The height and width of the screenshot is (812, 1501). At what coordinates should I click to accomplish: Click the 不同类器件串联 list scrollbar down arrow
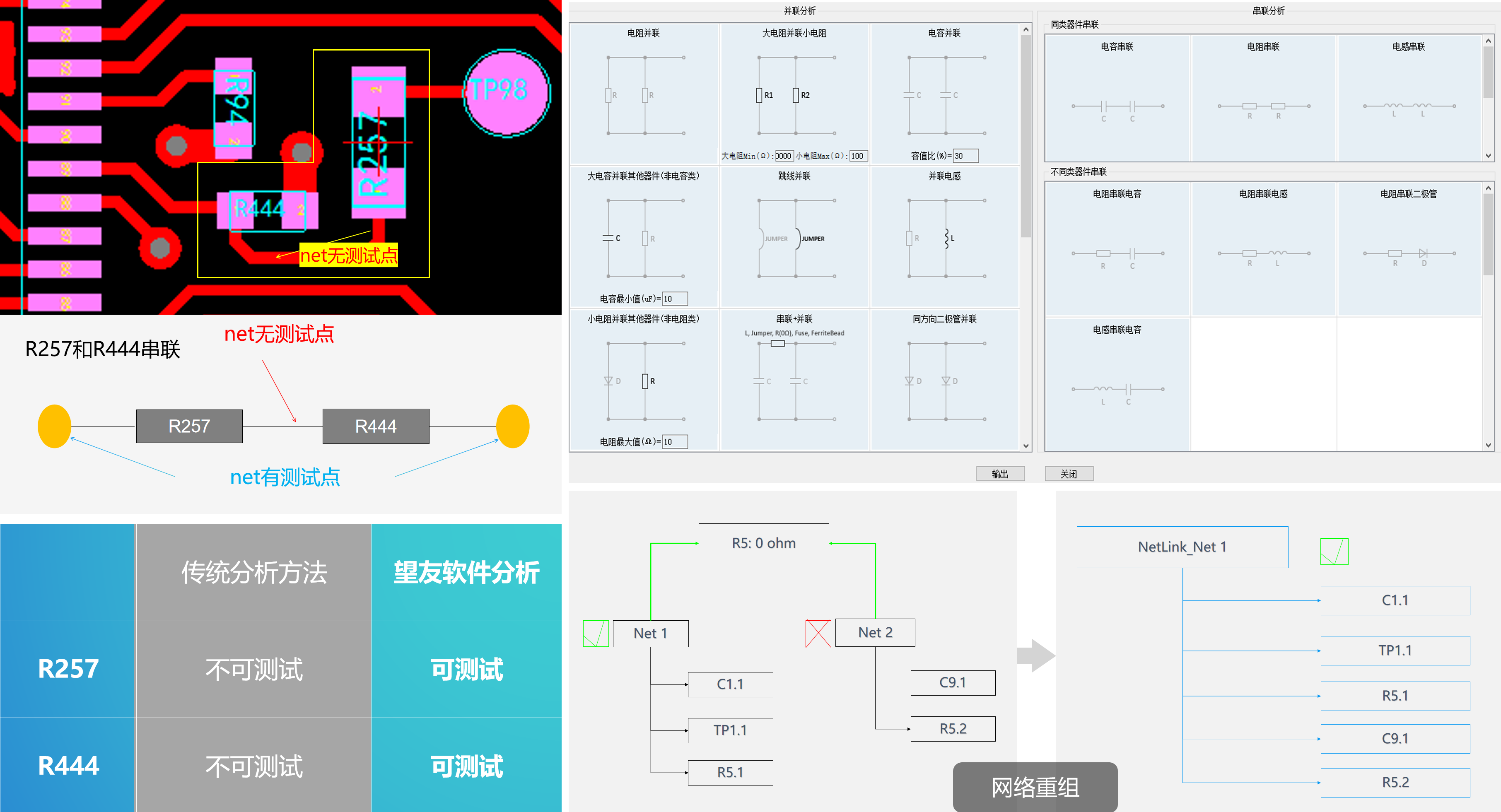(x=1489, y=446)
